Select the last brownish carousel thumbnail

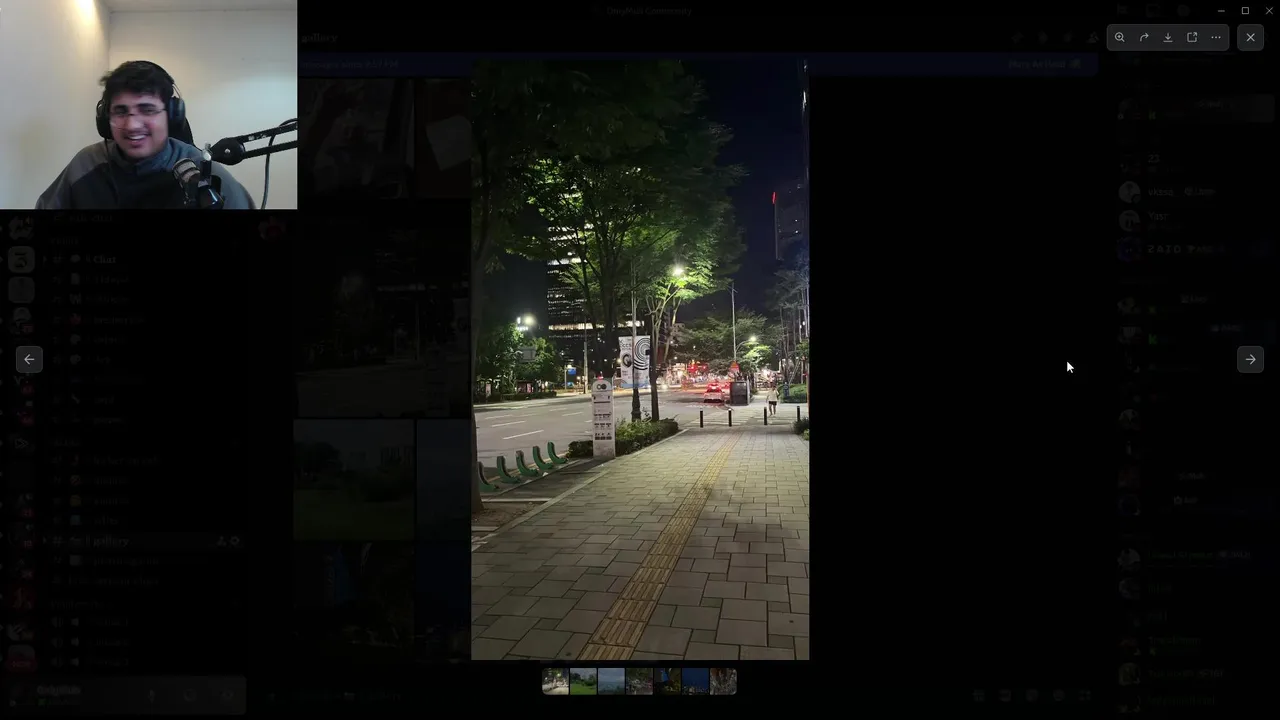[x=723, y=681]
